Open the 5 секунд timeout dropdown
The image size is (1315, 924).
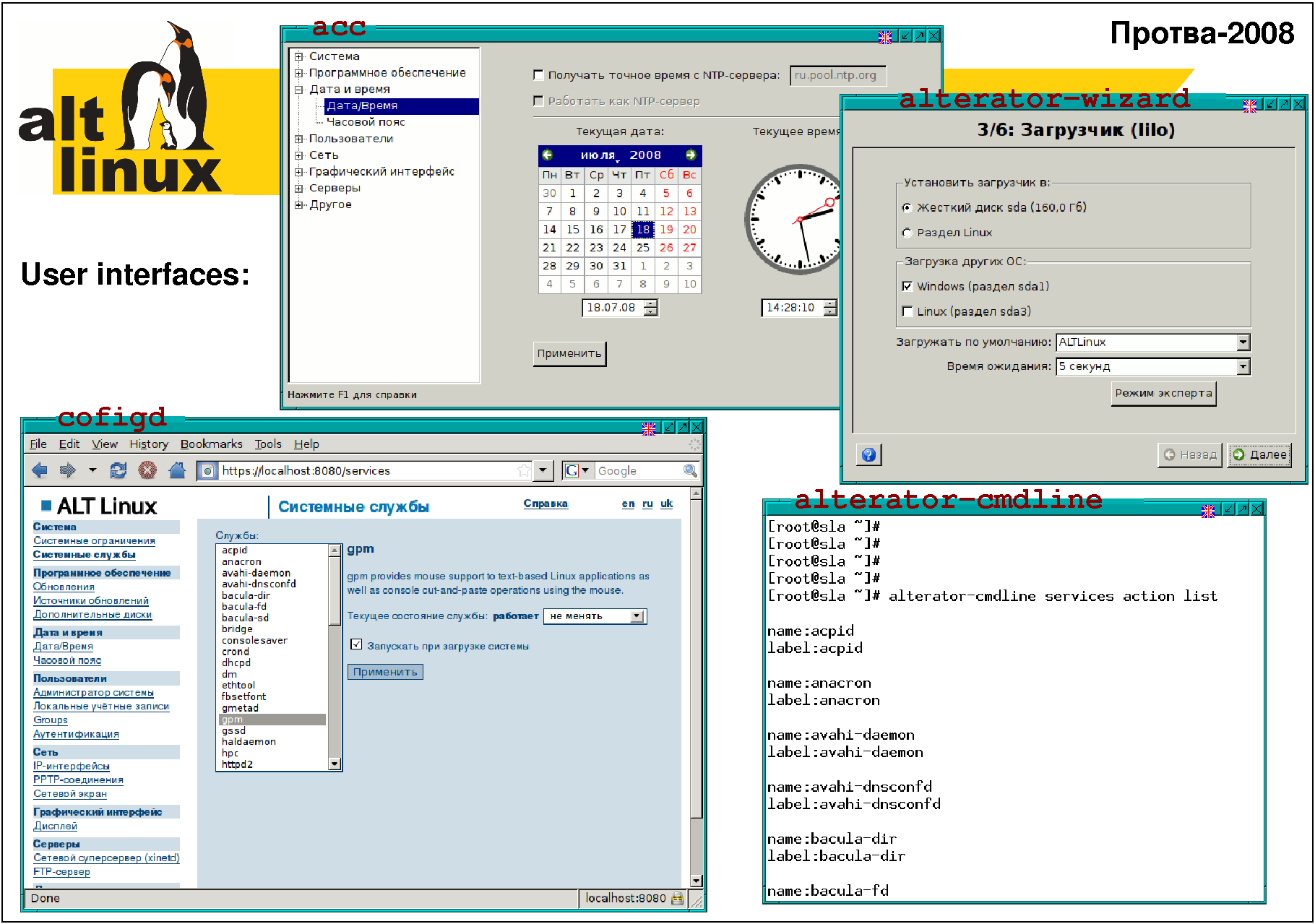(x=1243, y=367)
